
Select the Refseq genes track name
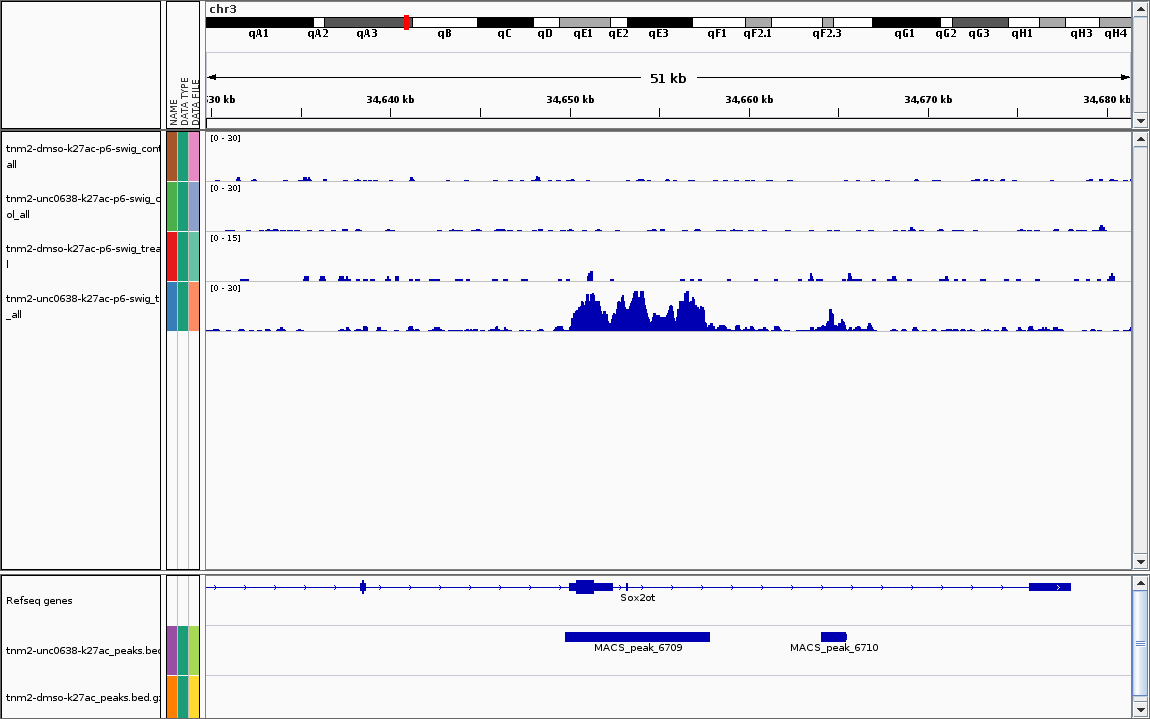[39, 601]
